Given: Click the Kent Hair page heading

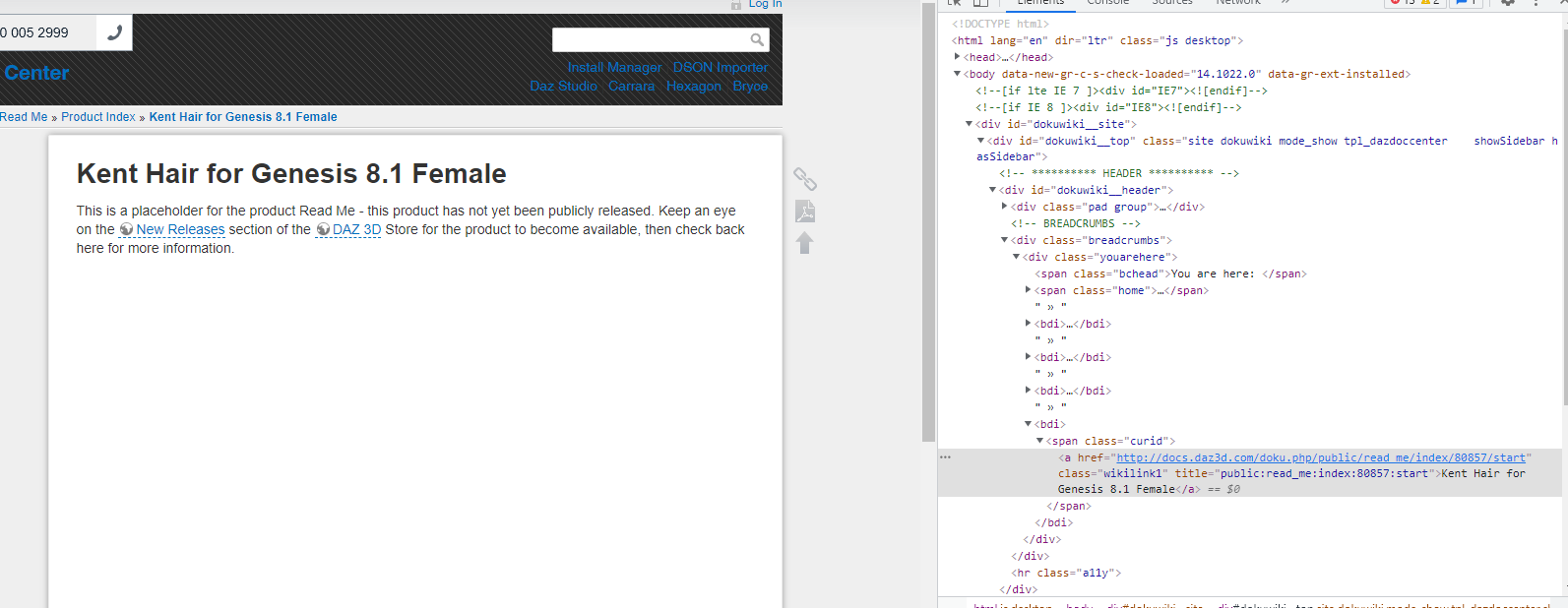Looking at the screenshot, I should 291,174.
